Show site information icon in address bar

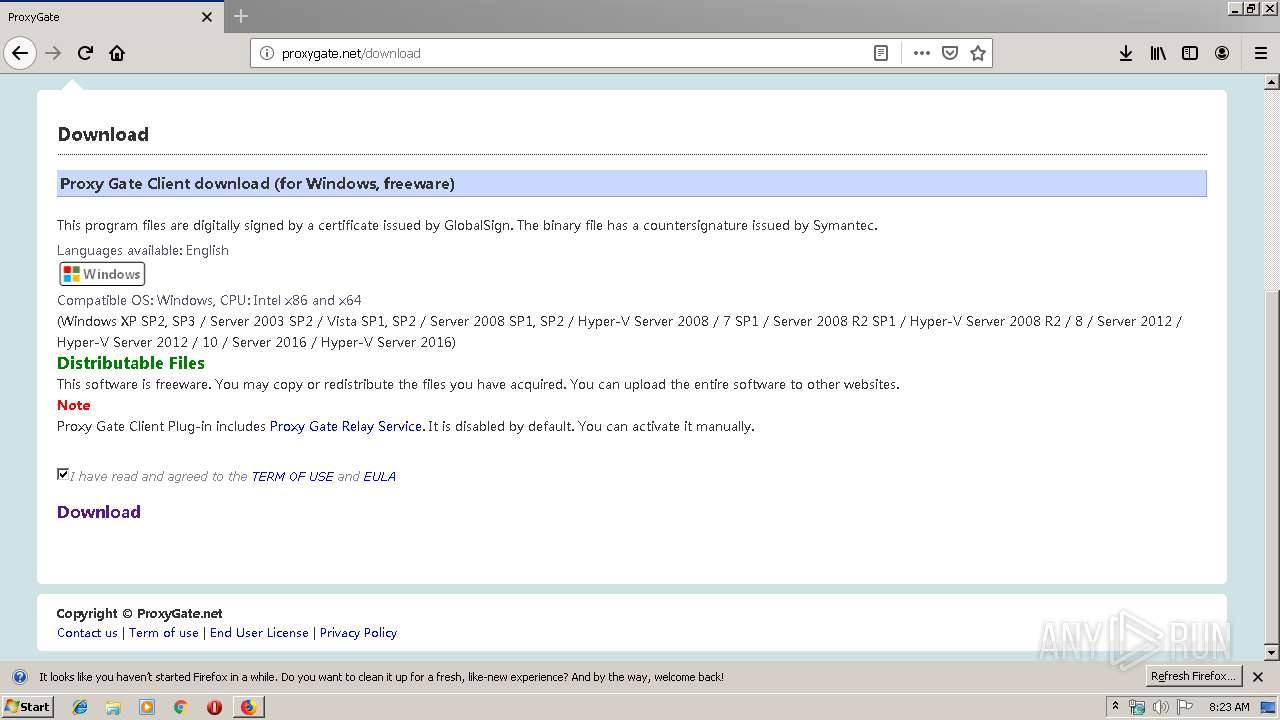point(267,53)
